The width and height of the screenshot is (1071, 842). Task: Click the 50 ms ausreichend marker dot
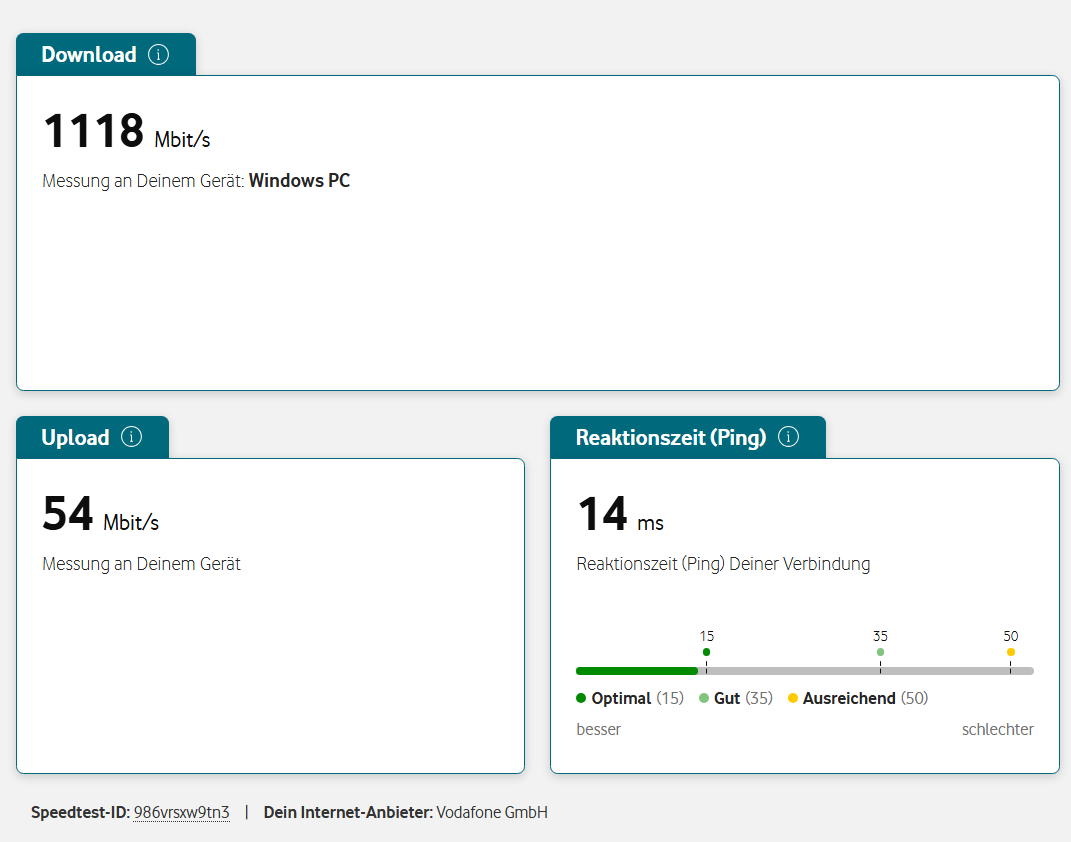click(1011, 652)
